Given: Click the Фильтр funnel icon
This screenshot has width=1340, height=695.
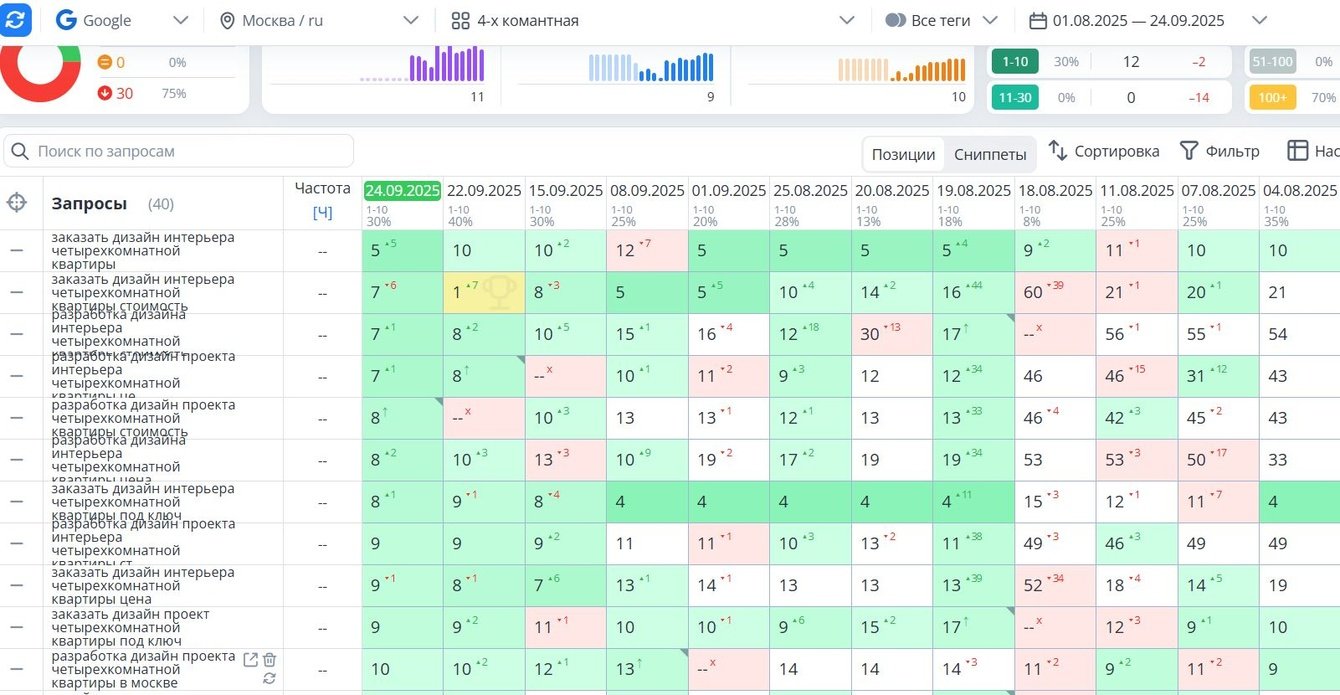Looking at the screenshot, I should click(x=1189, y=151).
